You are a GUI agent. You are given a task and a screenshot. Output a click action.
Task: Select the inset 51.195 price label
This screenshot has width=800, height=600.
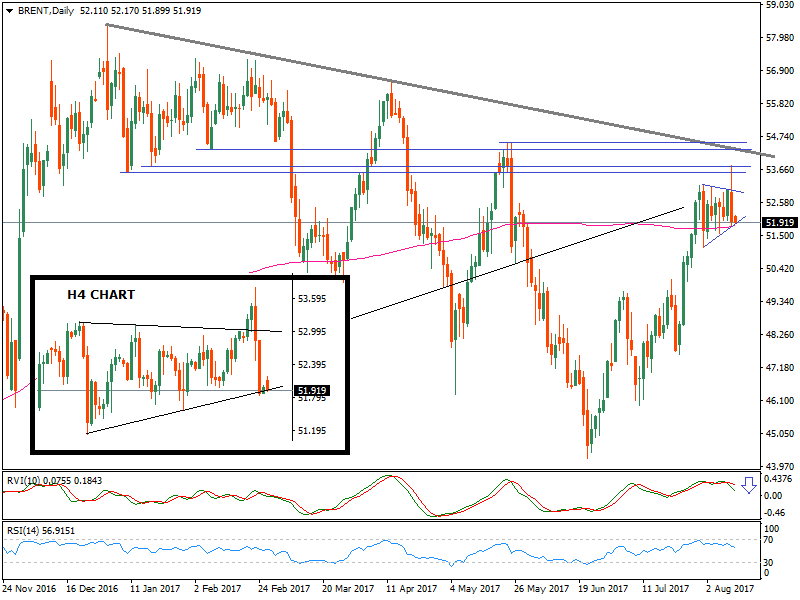312,431
